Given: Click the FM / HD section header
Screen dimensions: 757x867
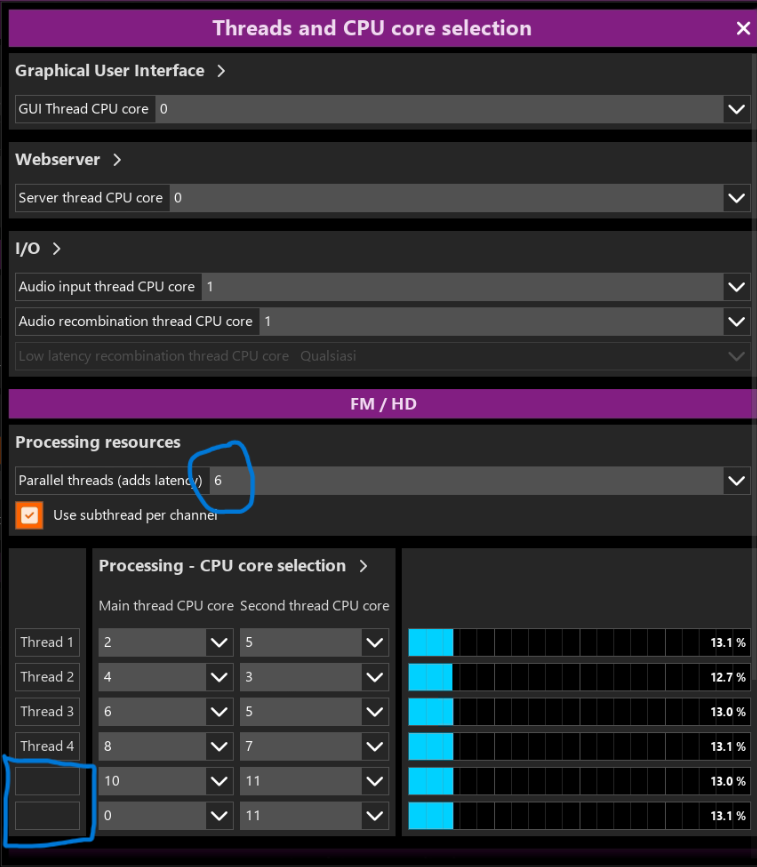Looking at the screenshot, I should (383, 404).
